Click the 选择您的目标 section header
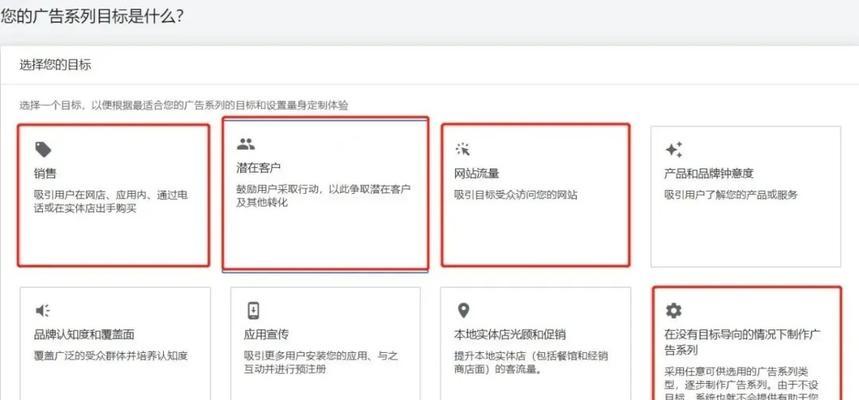 (x=55, y=65)
